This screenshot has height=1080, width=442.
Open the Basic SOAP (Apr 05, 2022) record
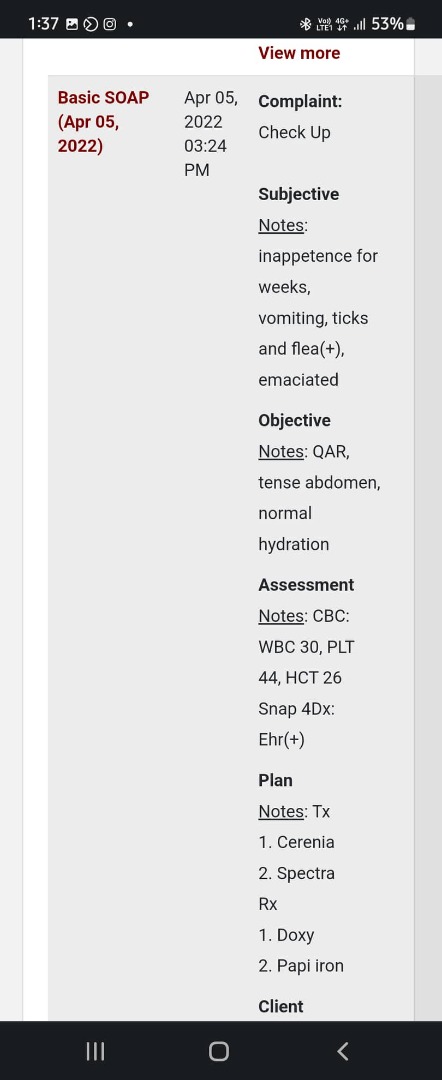point(103,122)
